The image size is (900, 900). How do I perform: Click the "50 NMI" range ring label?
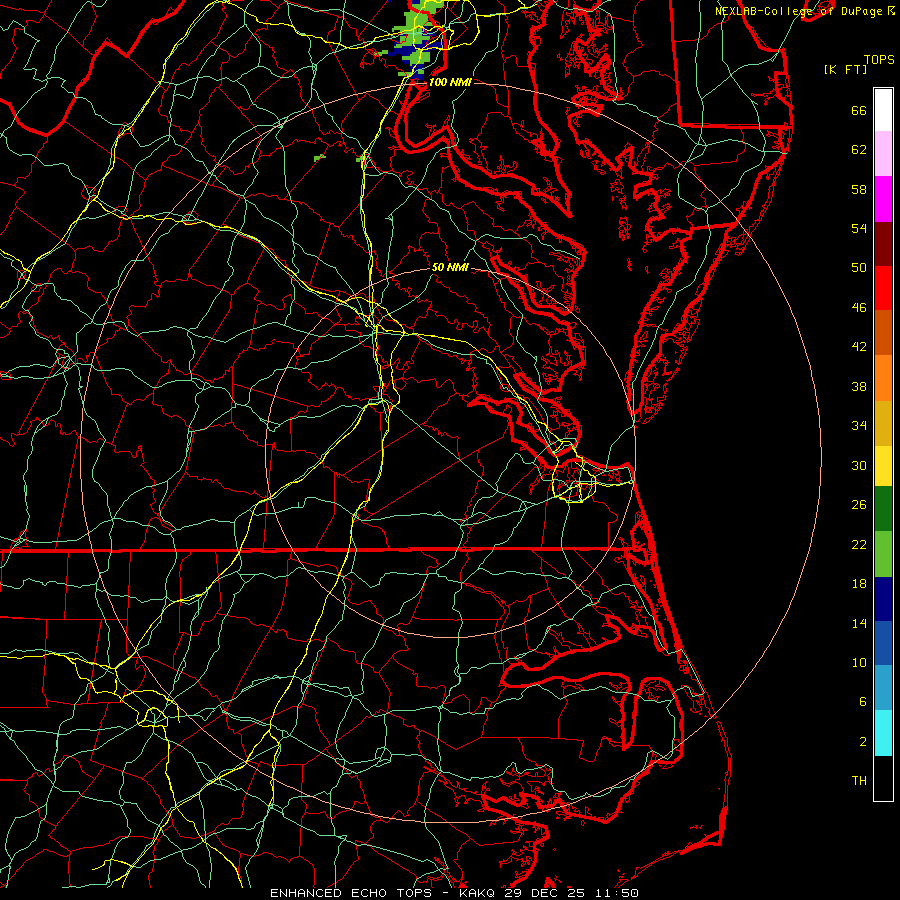coord(450,267)
